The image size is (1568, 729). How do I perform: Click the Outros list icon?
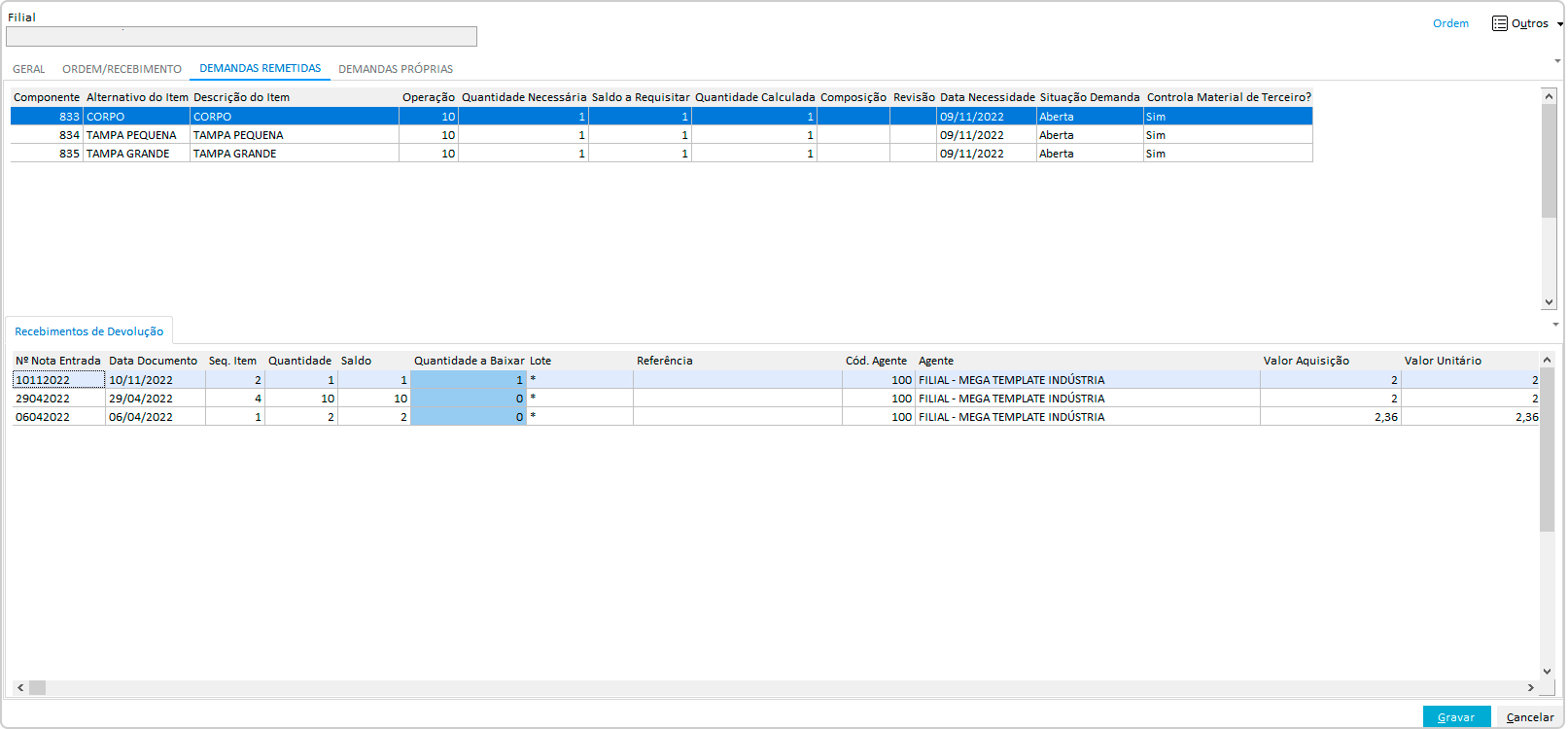point(1500,23)
